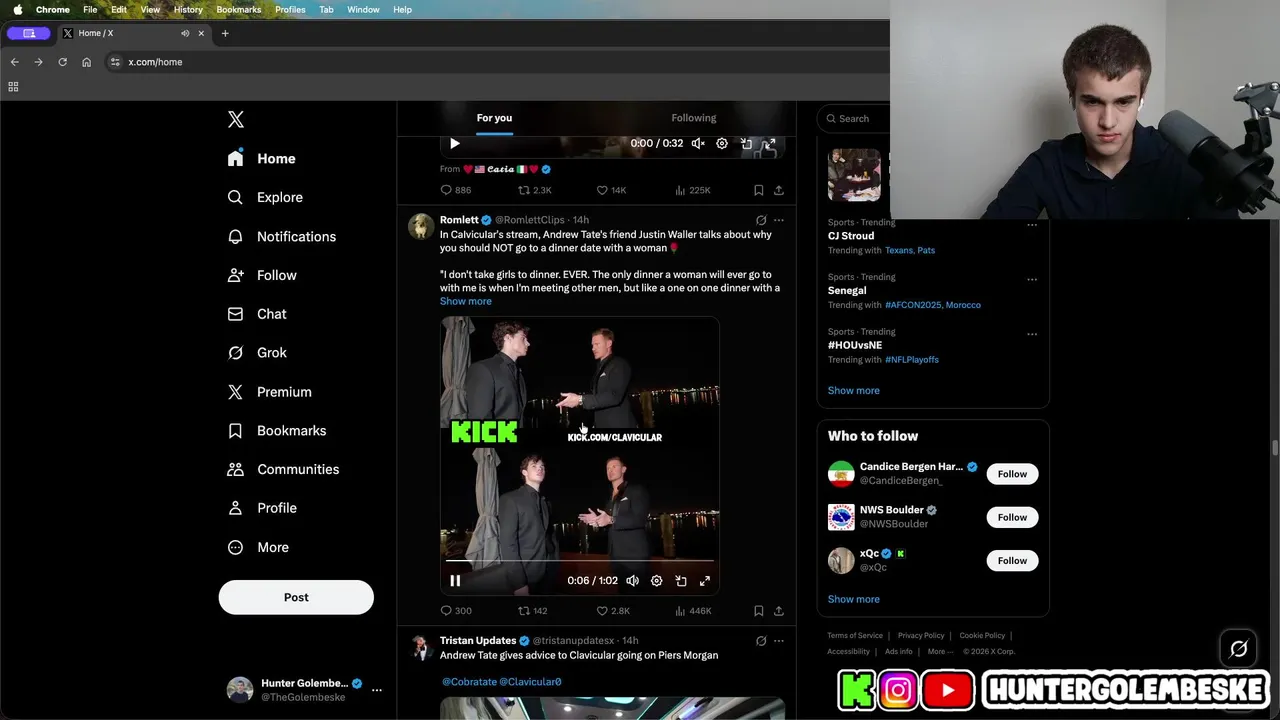
Task: Repost the Romlett post
Action: click(532, 610)
